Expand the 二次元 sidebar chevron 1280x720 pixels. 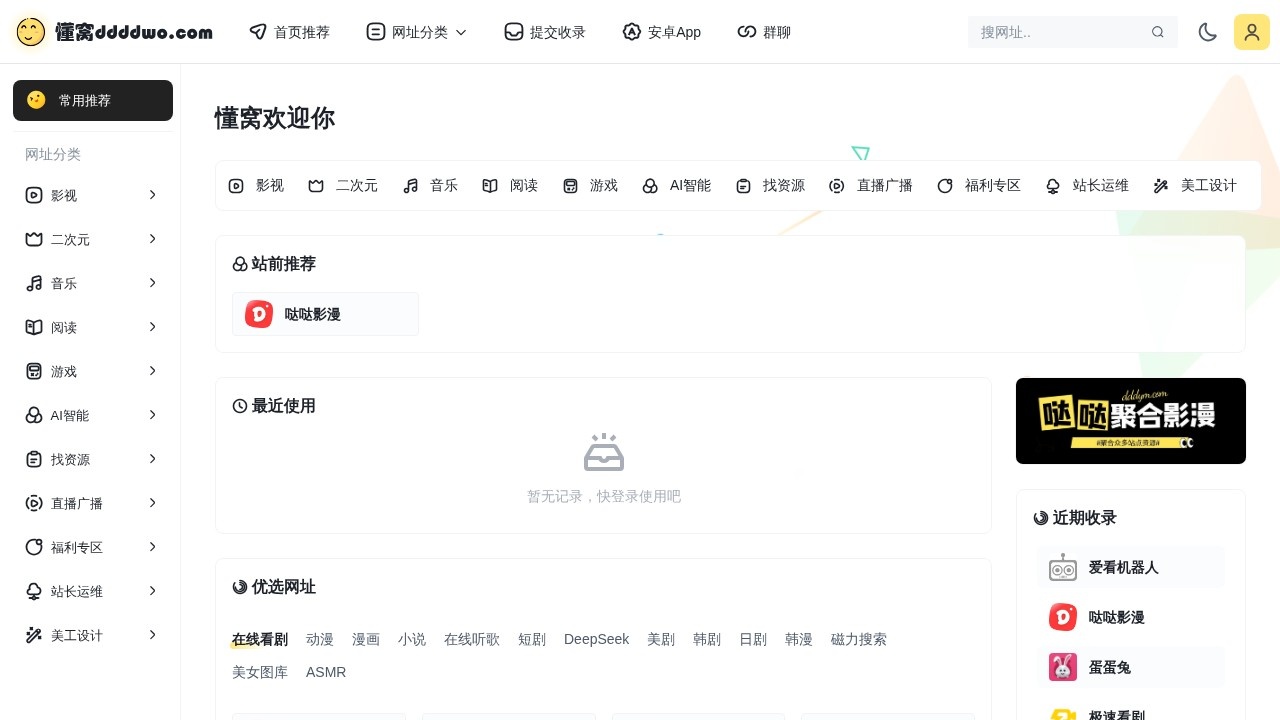pyautogui.click(x=153, y=239)
